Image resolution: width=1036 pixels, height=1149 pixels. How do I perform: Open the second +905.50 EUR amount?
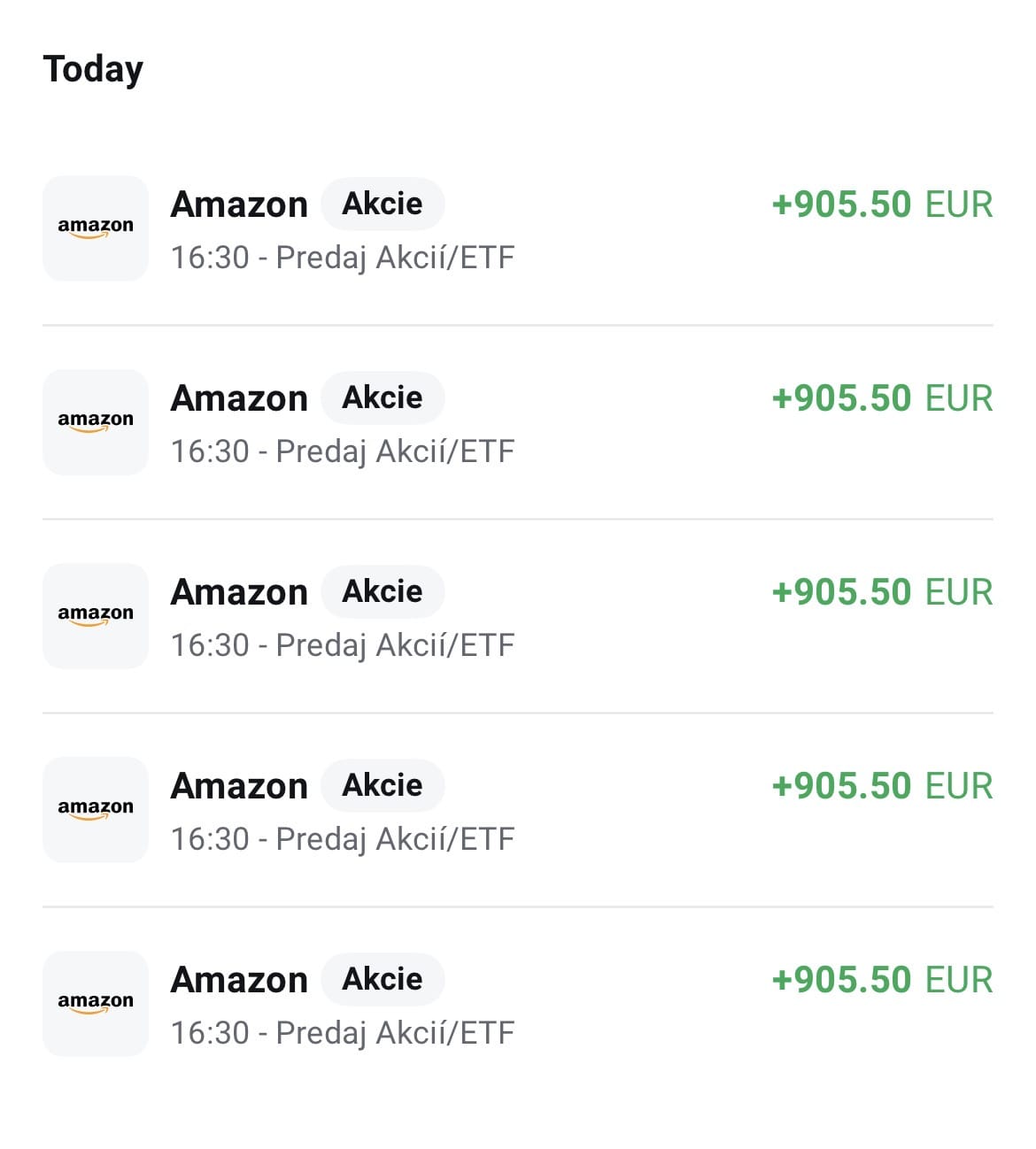[882, 398]
